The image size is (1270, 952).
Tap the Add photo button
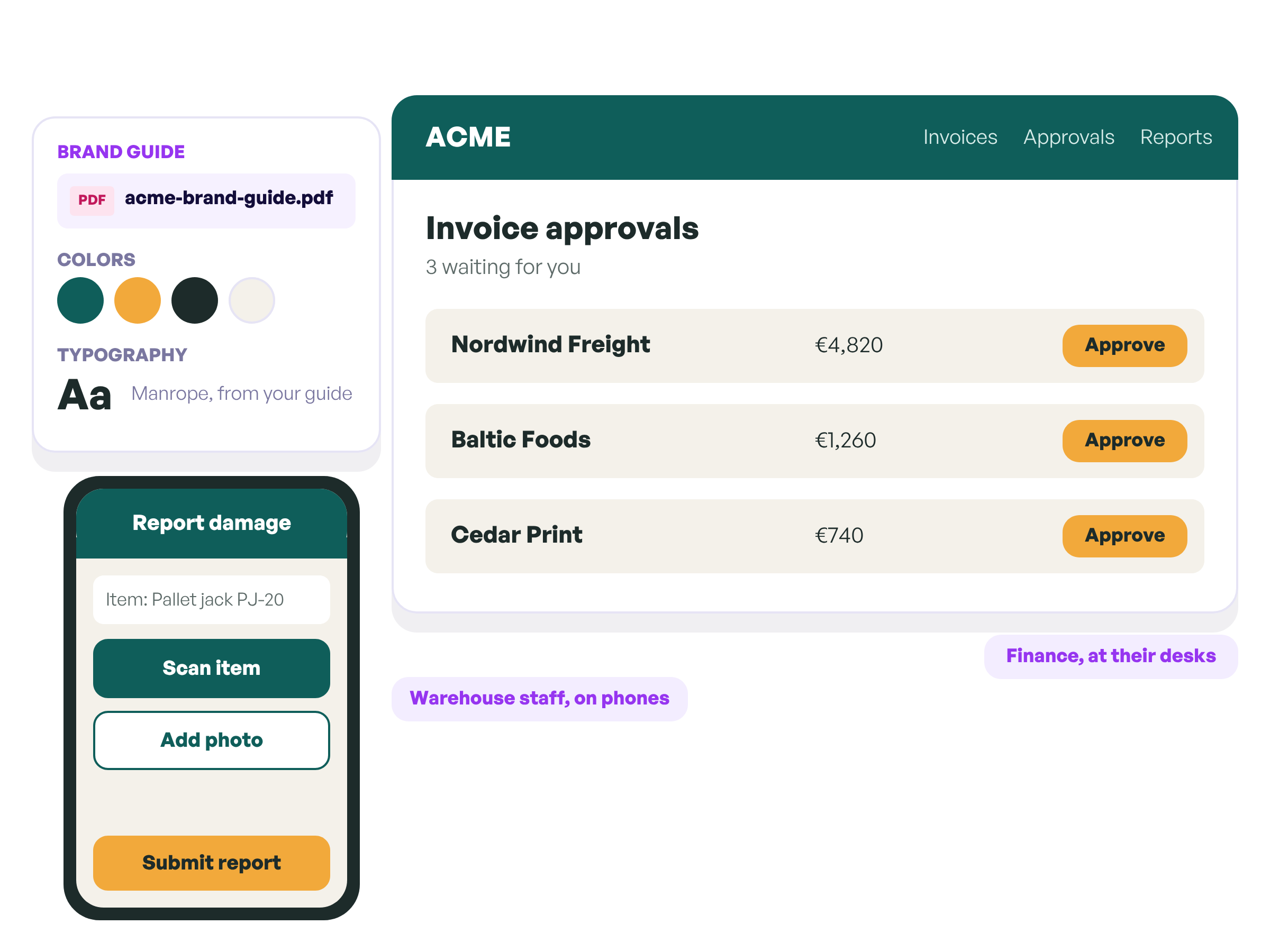click(x=211, y=740)
